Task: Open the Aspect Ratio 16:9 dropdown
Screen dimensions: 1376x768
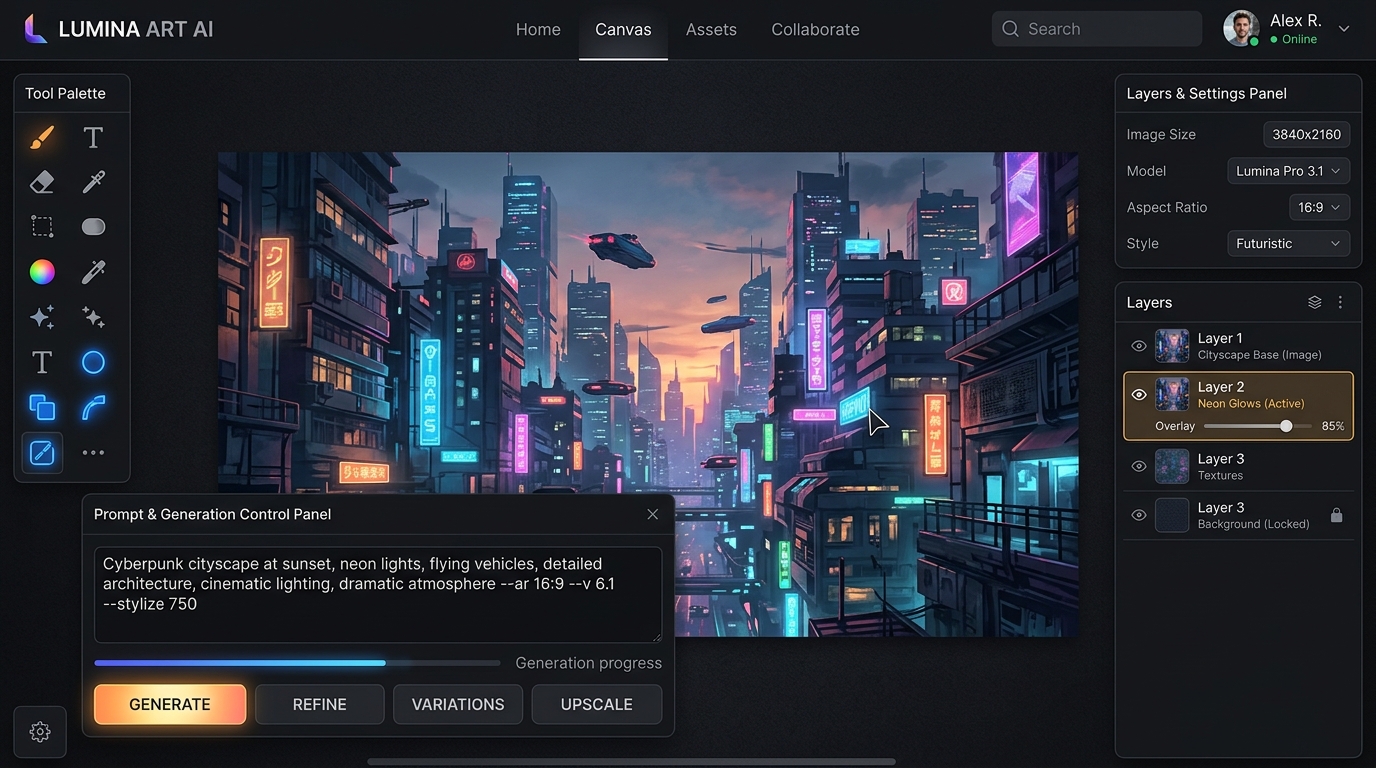Action: click(x=1319, y=207)
